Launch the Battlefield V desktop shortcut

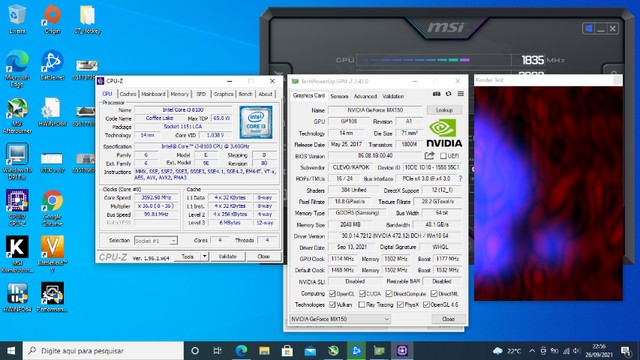[x=52, y=254]
